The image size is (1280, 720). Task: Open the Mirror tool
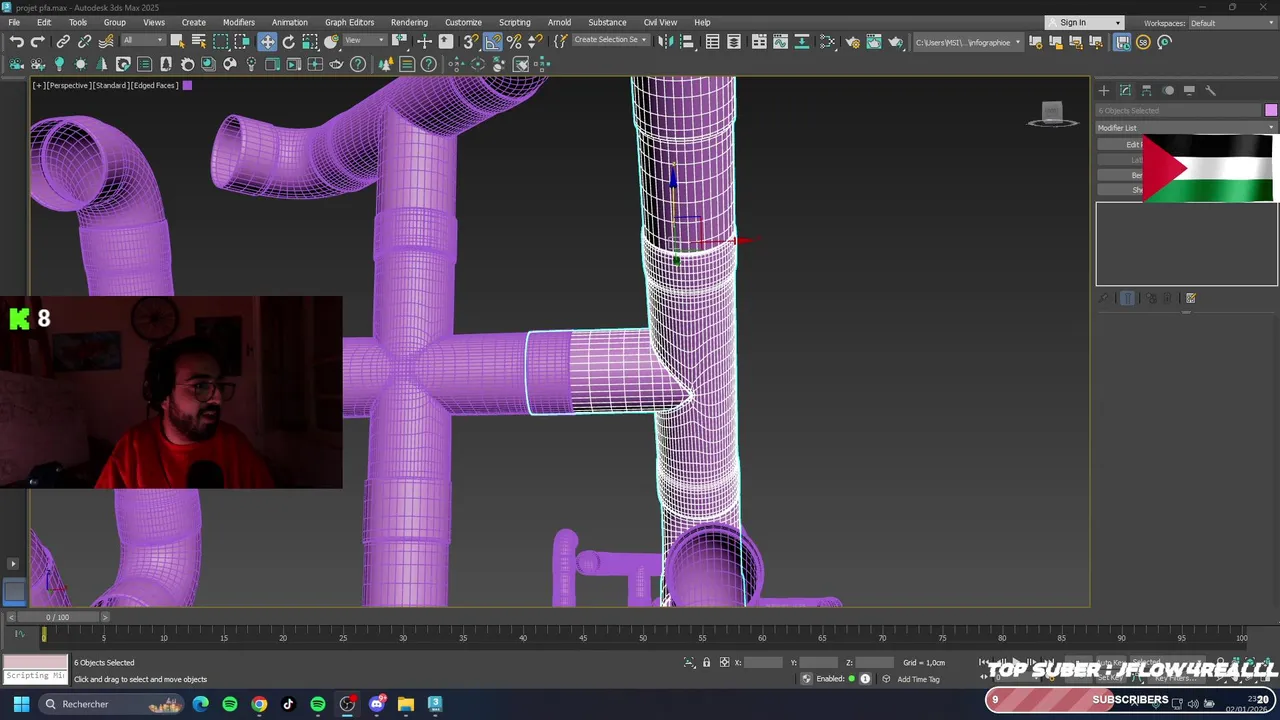pos(664,42)
